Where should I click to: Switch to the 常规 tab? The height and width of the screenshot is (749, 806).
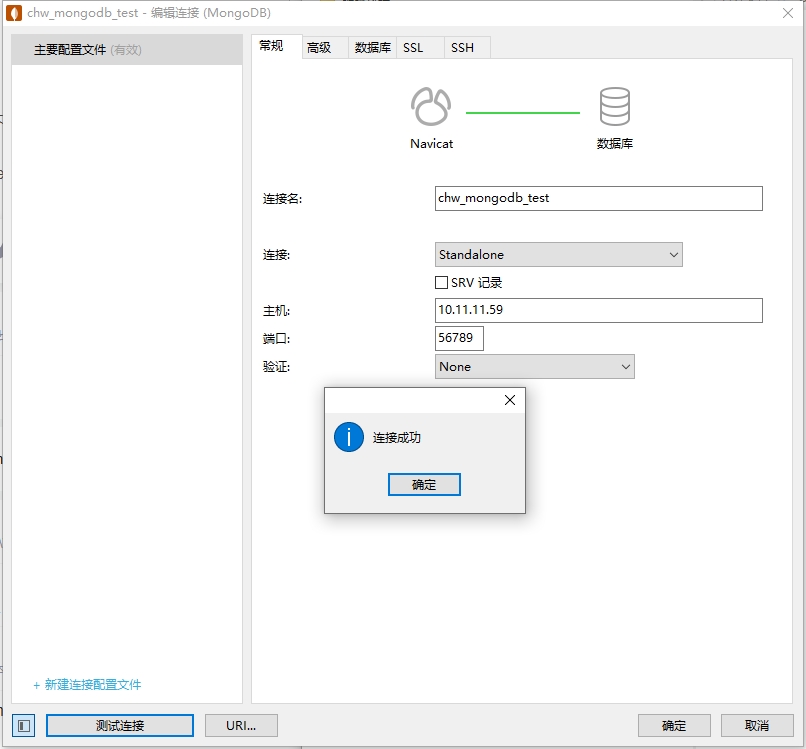coord(277,47)
